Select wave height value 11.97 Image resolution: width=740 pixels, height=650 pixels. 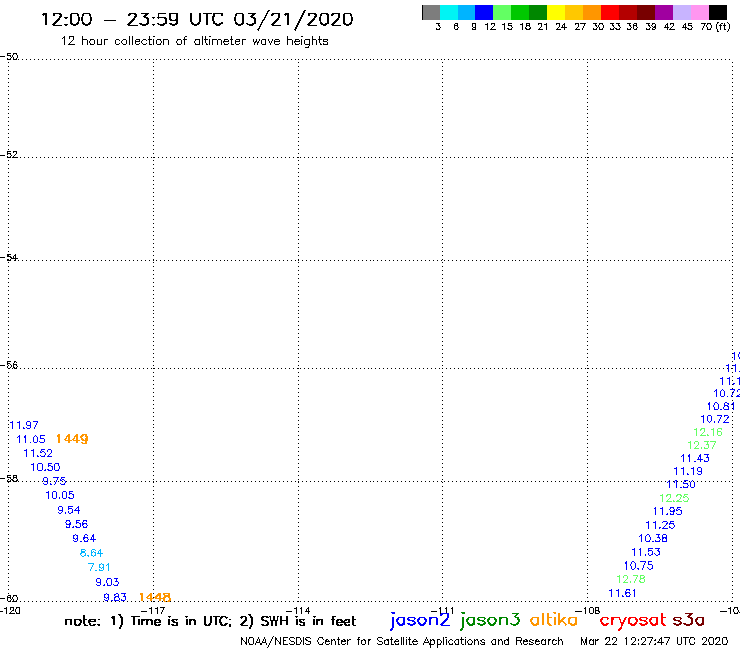pos(24,425)
